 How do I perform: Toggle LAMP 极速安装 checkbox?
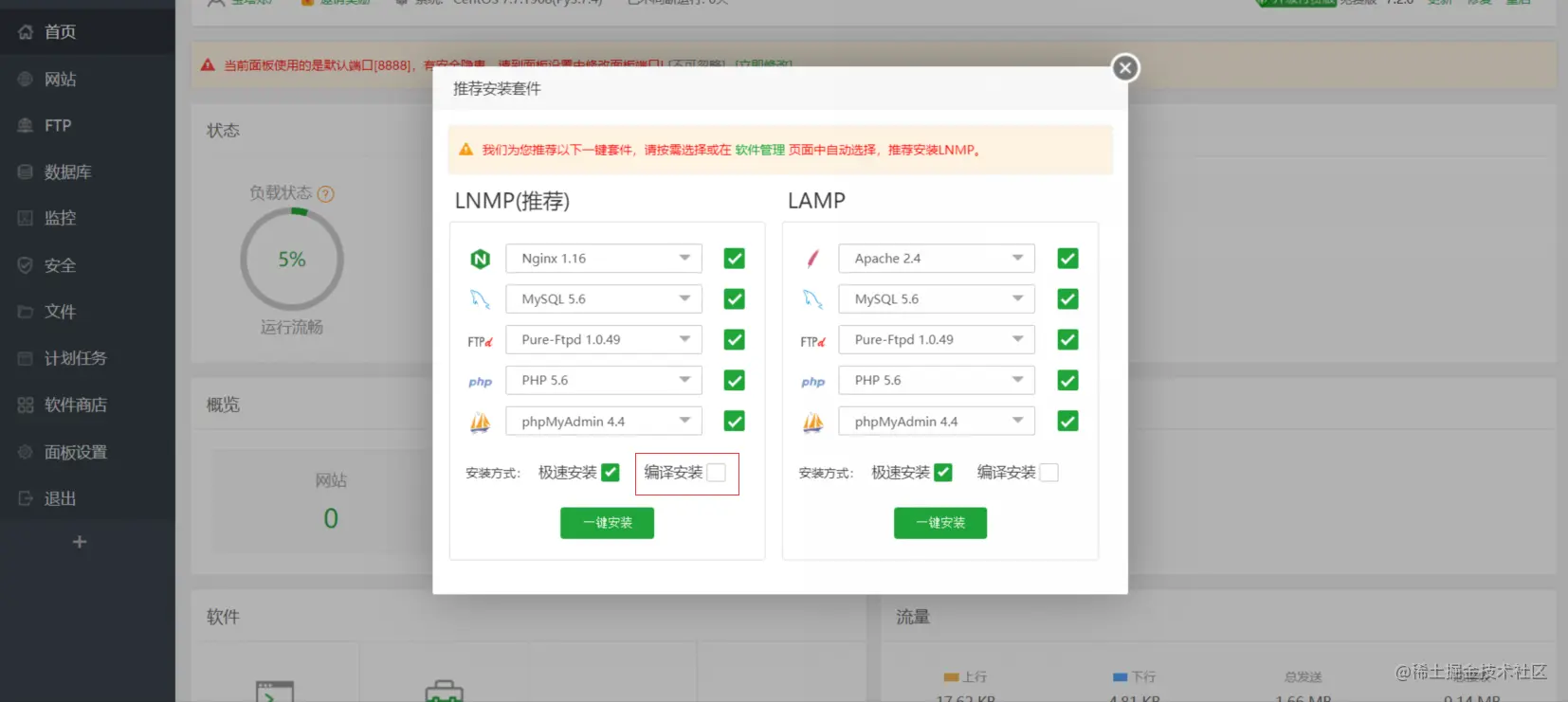[943, 473]
